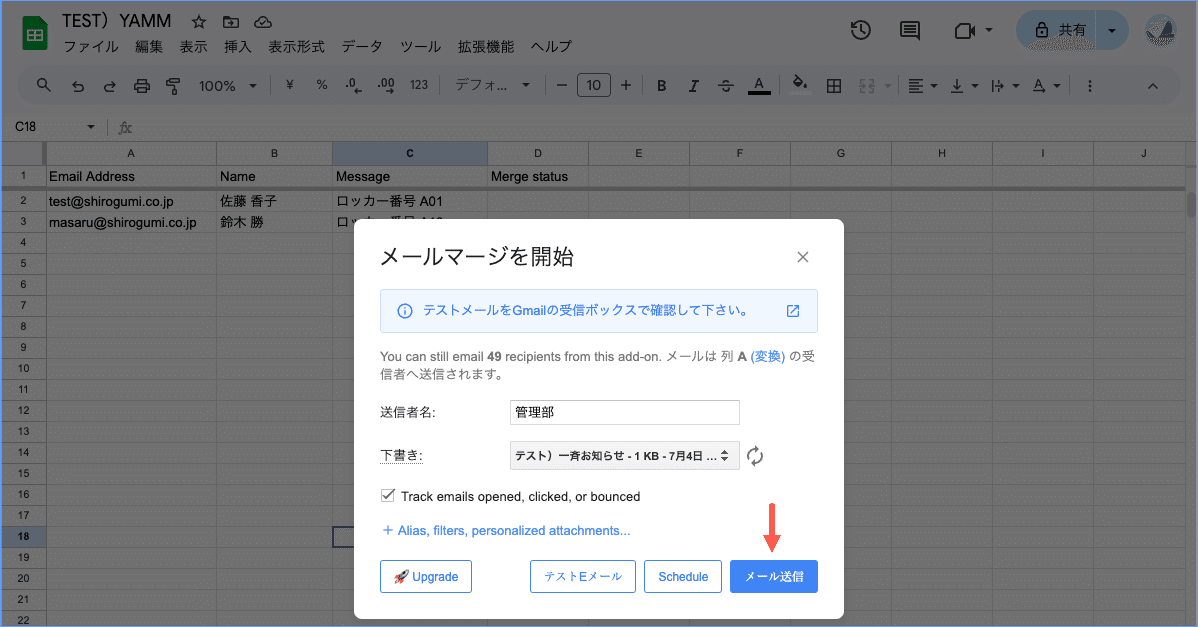Click the Schedule button
Screen dimensions: 1198x627
pos(683,577)
